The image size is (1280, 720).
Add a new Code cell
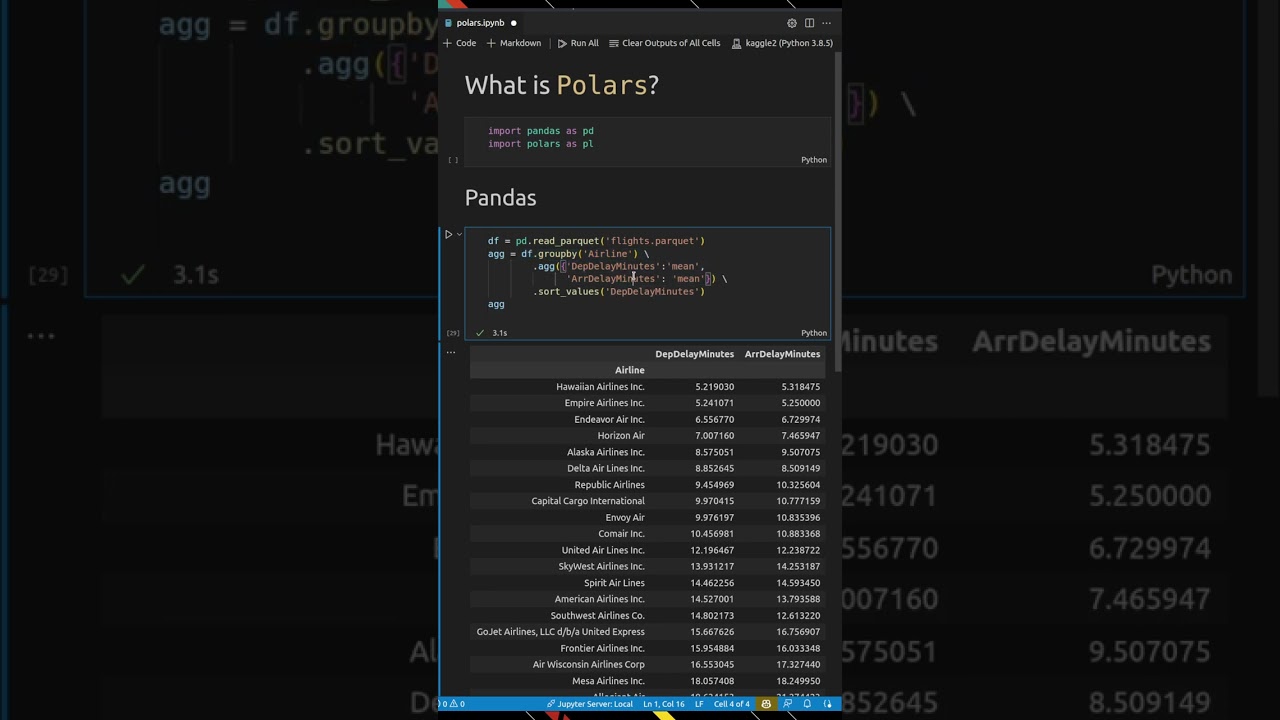460,43
